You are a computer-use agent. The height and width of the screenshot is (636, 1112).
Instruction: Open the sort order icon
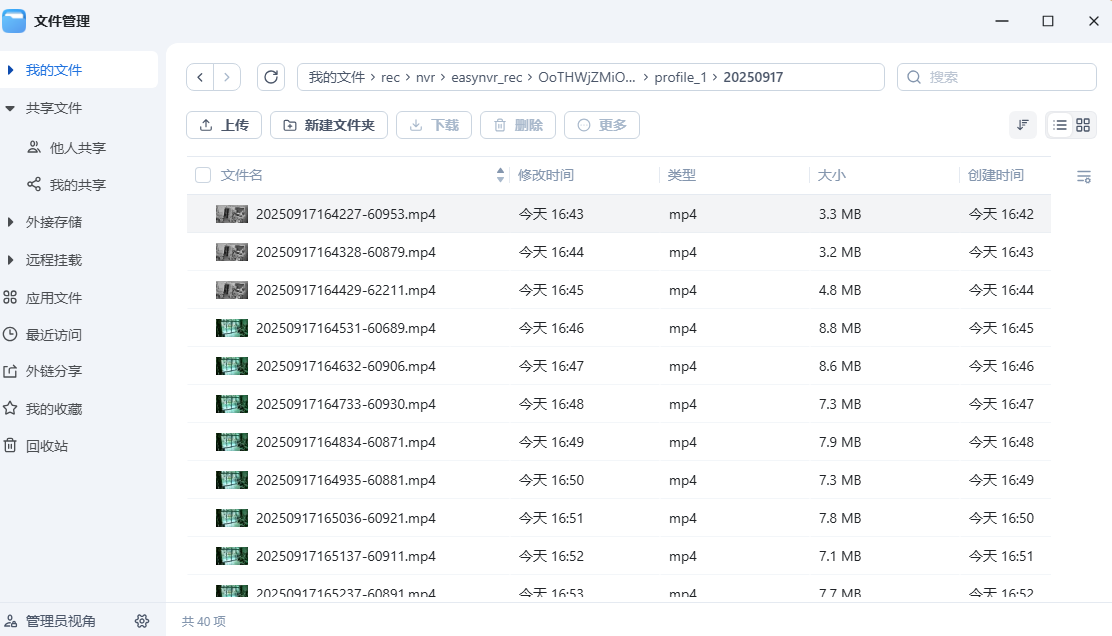[1022, 125]
